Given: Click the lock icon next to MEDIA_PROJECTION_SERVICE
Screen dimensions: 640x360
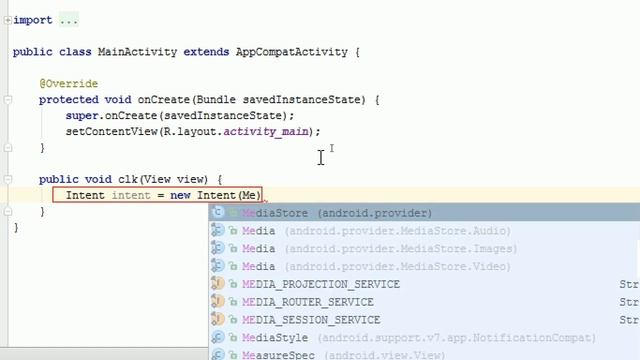Looking at the screenshot, I should pos(233,284).
